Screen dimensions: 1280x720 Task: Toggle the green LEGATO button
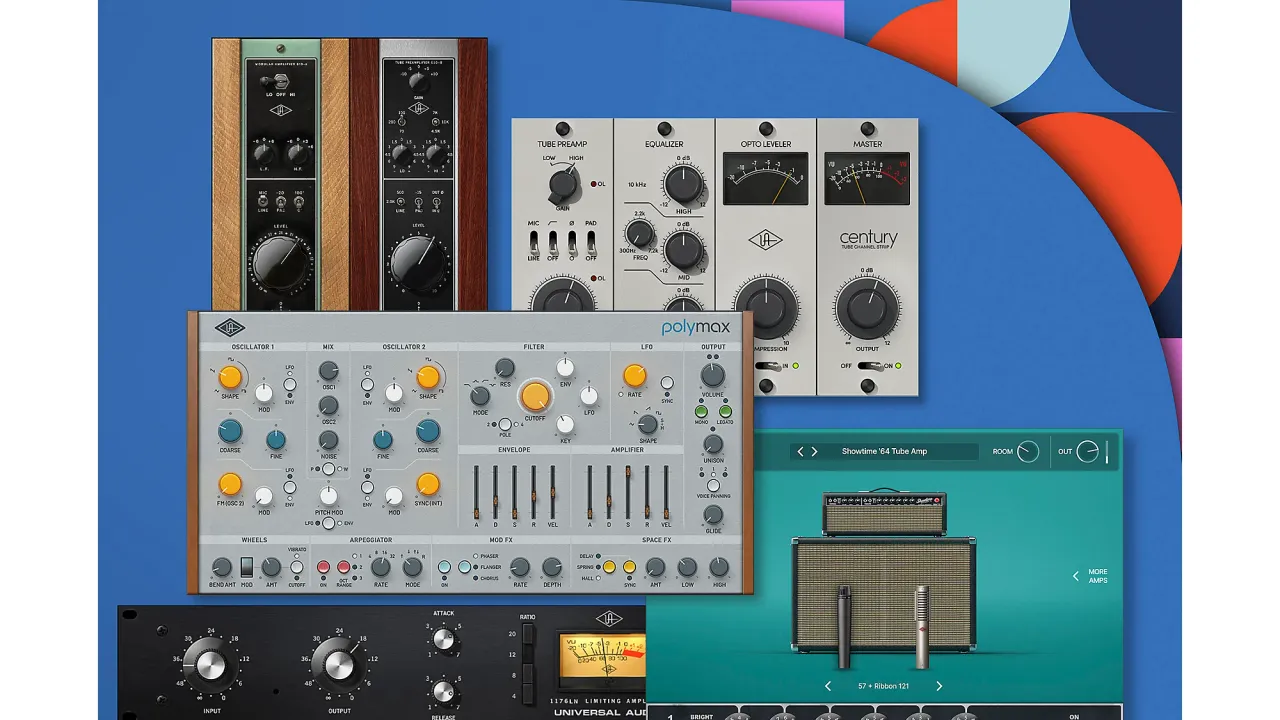click(x=725, y=411)
